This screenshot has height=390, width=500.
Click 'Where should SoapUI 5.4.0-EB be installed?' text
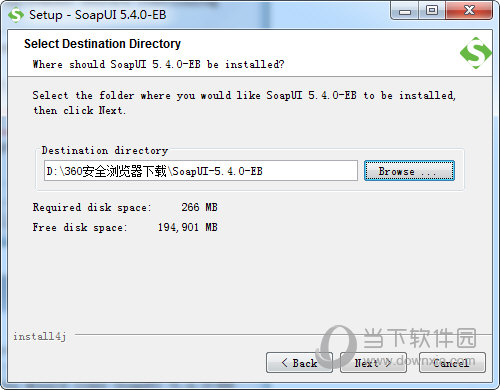[158, 64]
